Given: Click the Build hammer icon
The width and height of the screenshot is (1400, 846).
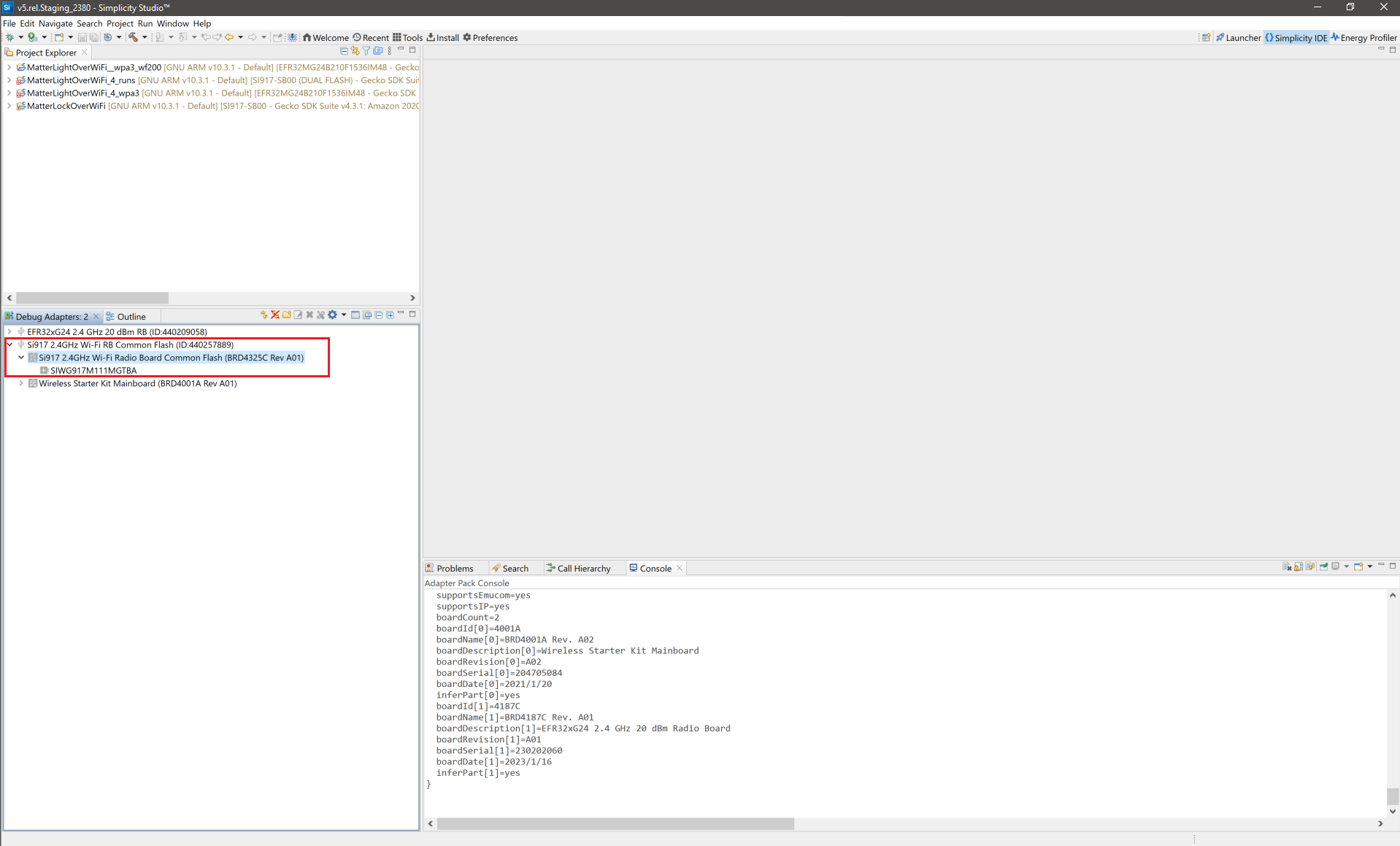Looking at the screenshot, I should point(133,37).
